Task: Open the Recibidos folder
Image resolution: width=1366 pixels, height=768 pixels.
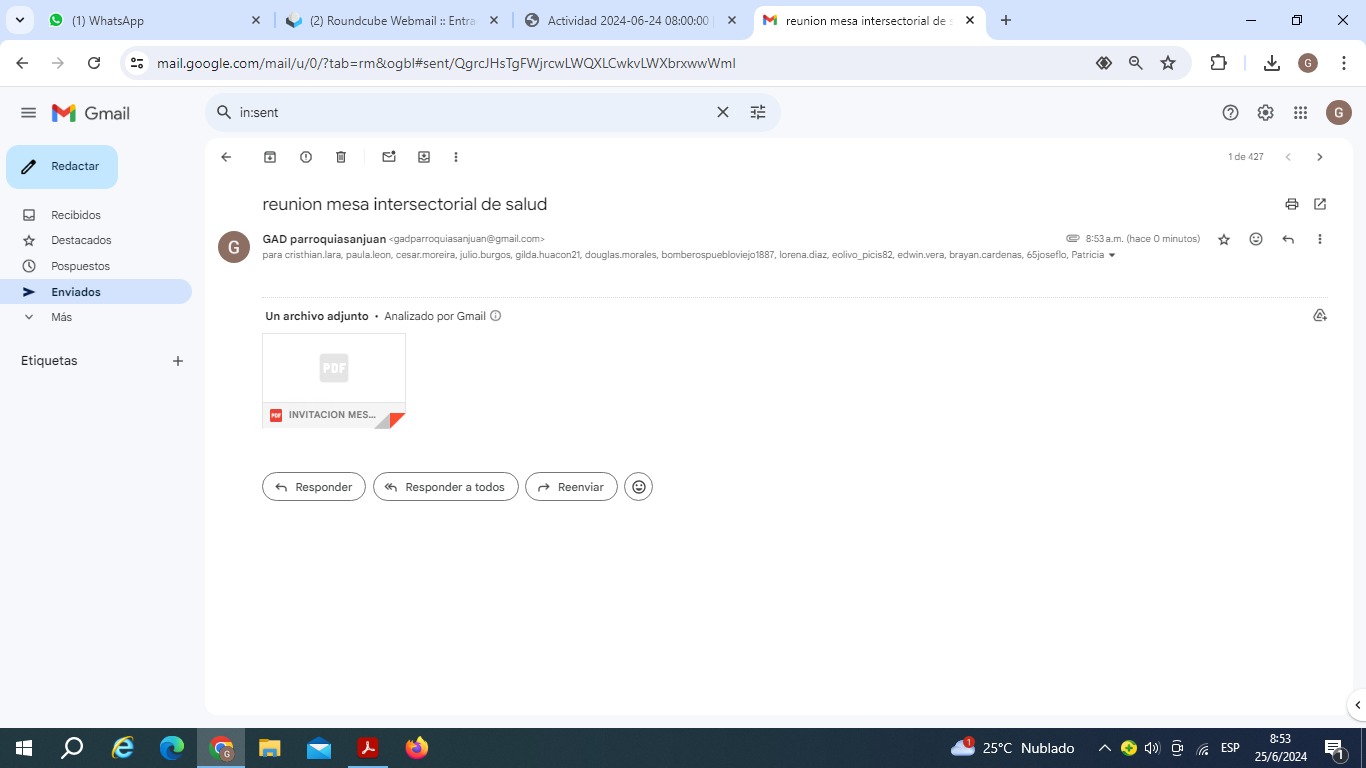Action: [76, 215]
